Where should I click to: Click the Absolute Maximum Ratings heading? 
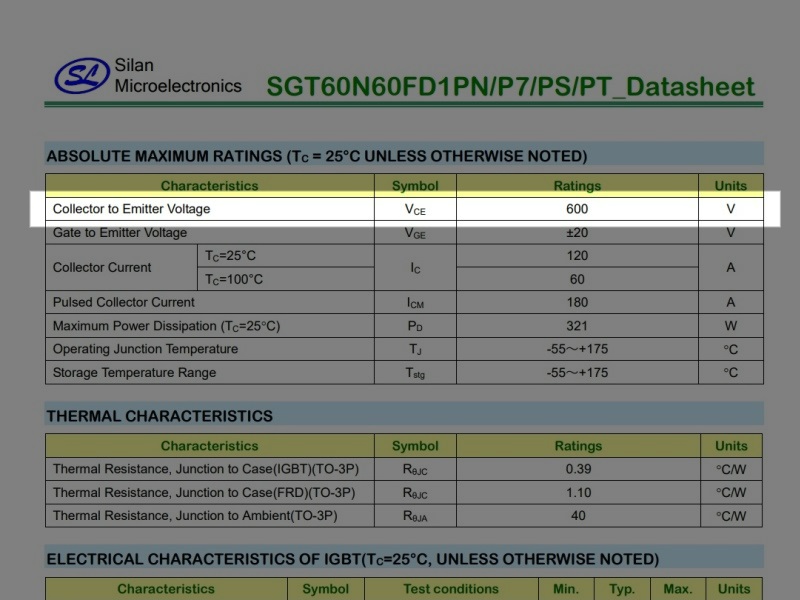(x=317, y=156)
